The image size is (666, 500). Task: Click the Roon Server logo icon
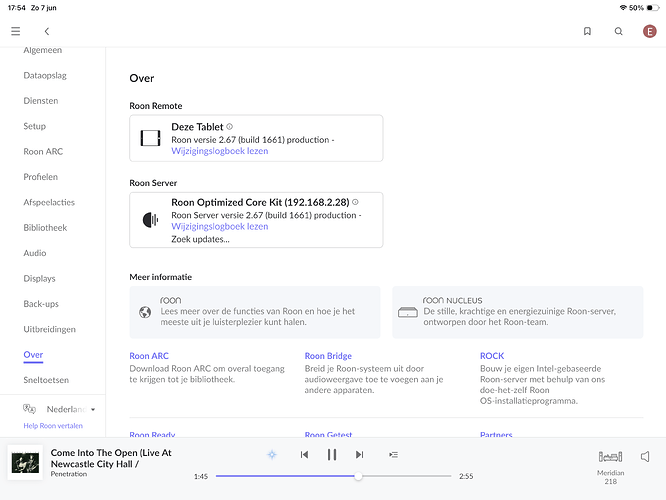click(x=150, y=220)
